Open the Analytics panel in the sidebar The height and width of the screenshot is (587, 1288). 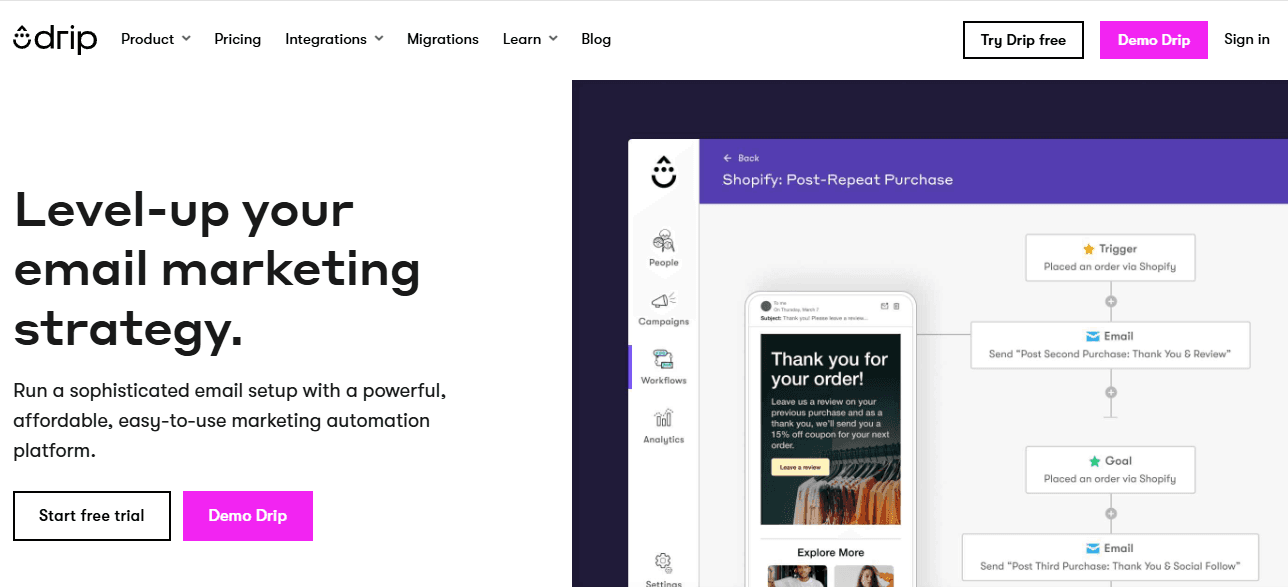point(662,424)
